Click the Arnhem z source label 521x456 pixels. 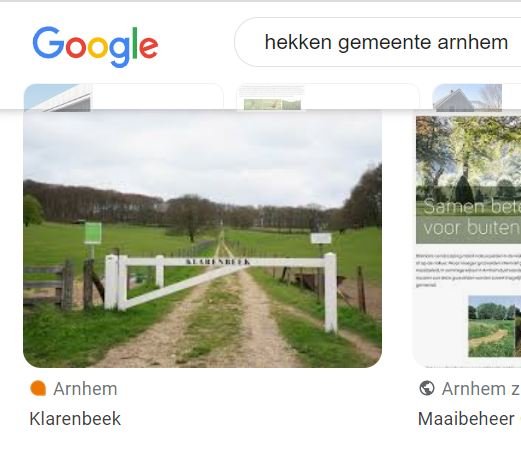tap(481, 389)
